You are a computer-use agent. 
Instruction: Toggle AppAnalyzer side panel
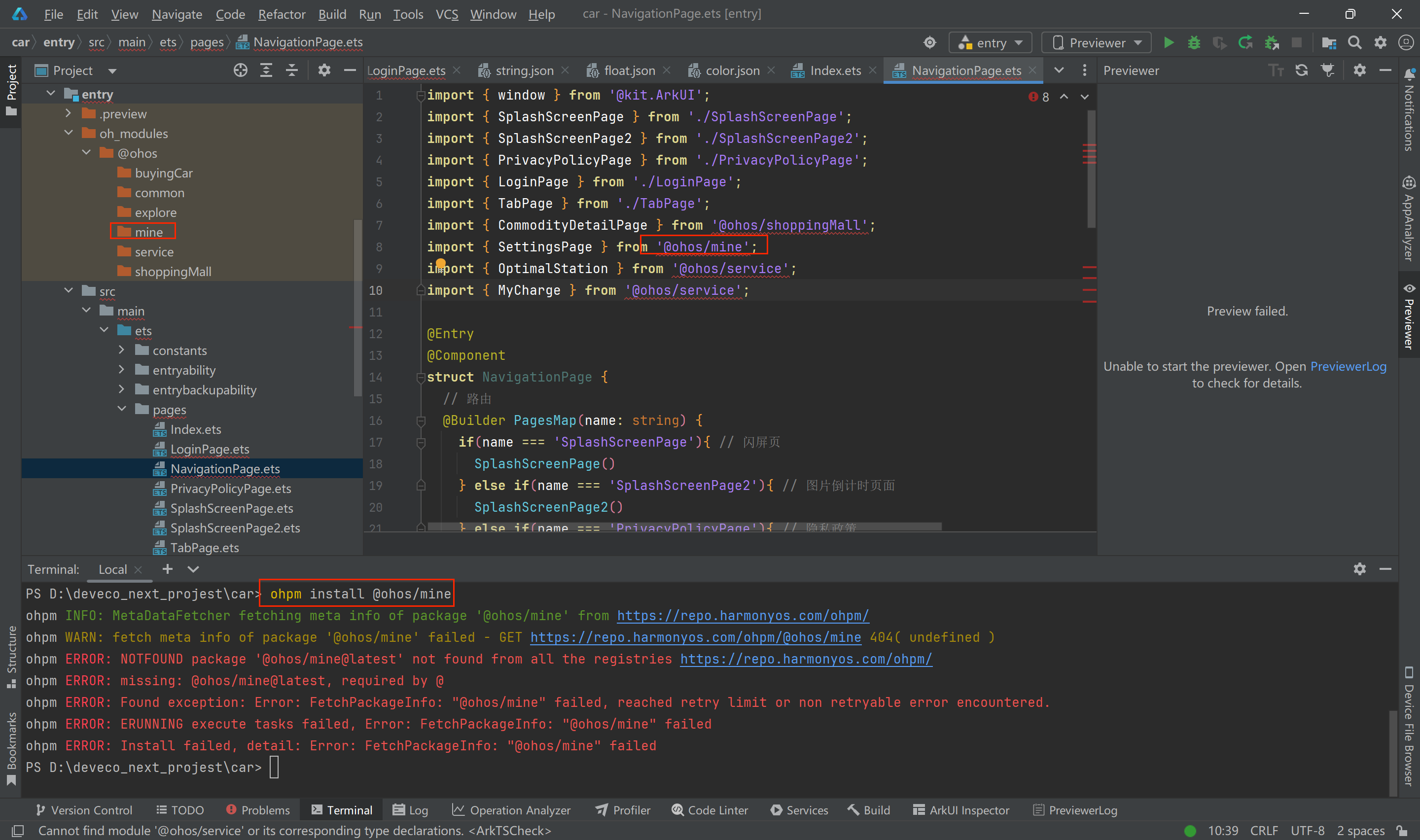coord(1409,218)
